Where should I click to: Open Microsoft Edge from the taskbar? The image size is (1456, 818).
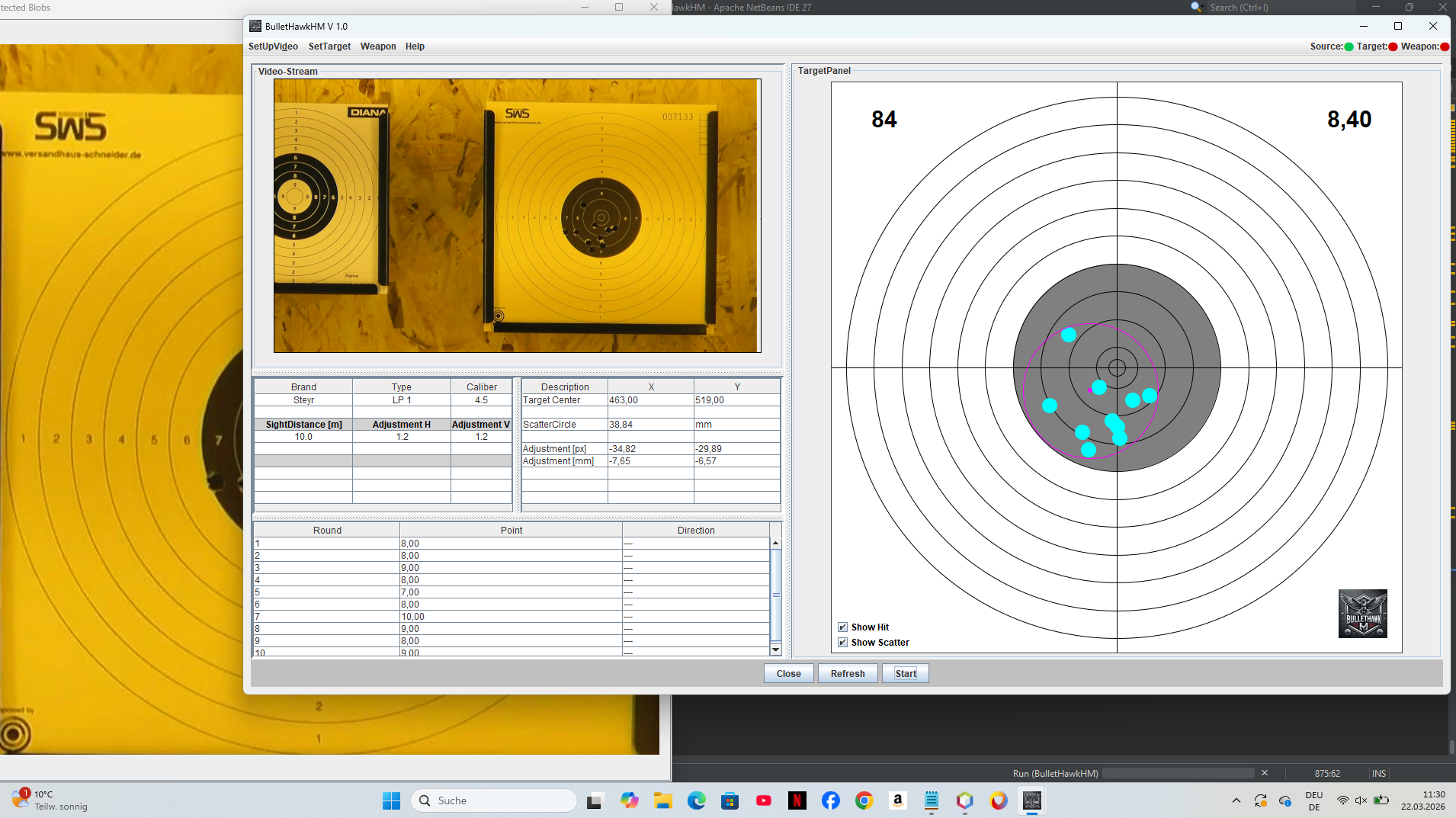point(696,800)
